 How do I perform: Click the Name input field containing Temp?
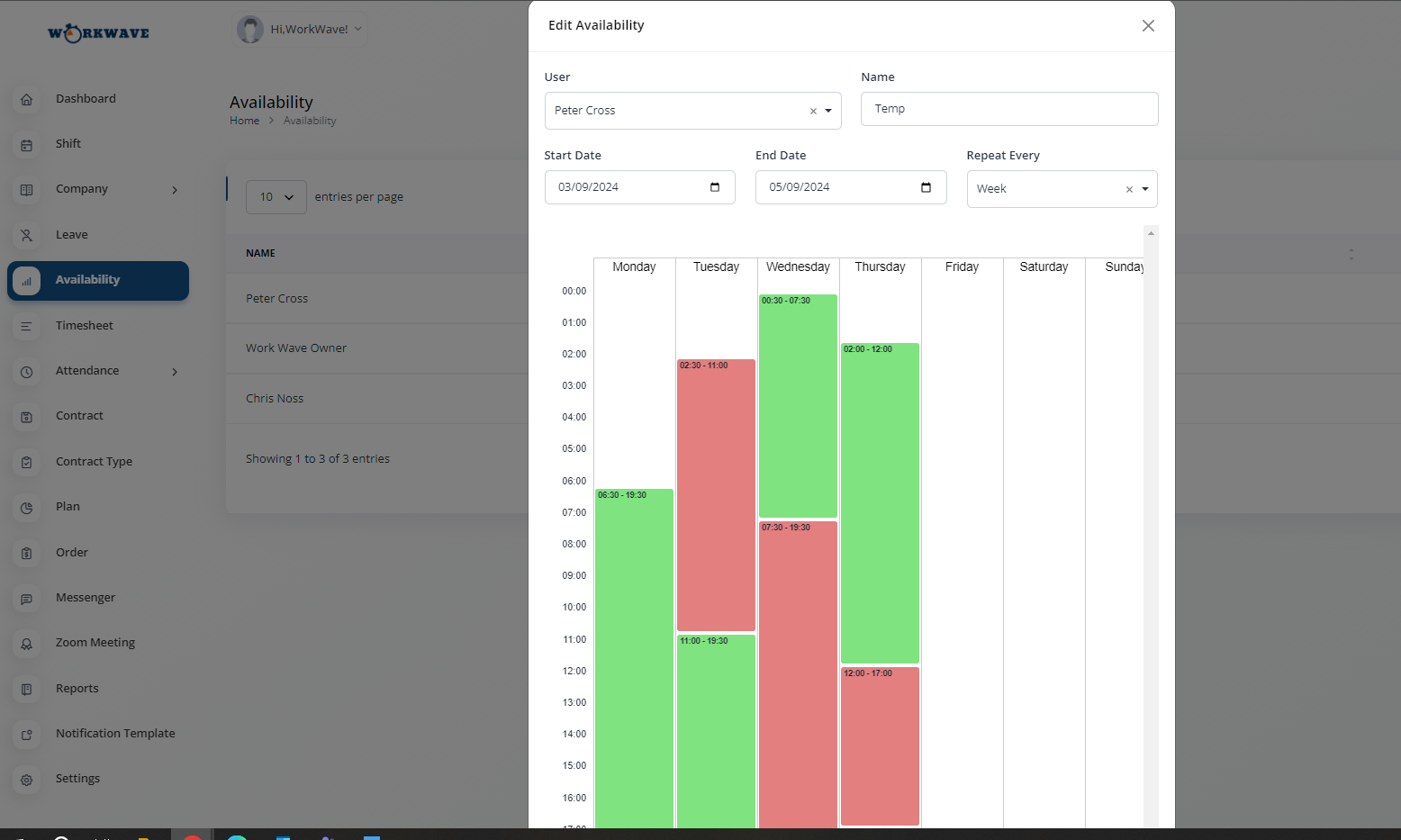click(x=1009, y=109)
